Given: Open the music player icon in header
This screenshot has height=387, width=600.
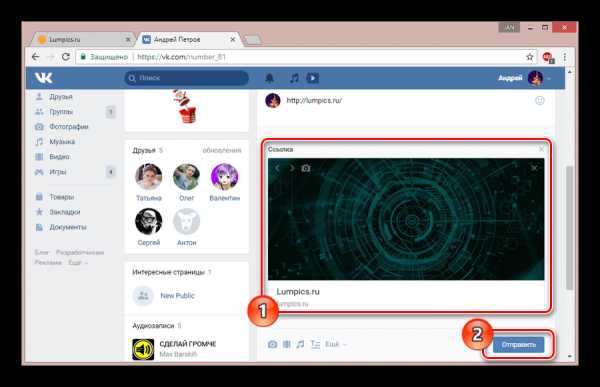Looking at the screenshot, I should coord(294,78).
